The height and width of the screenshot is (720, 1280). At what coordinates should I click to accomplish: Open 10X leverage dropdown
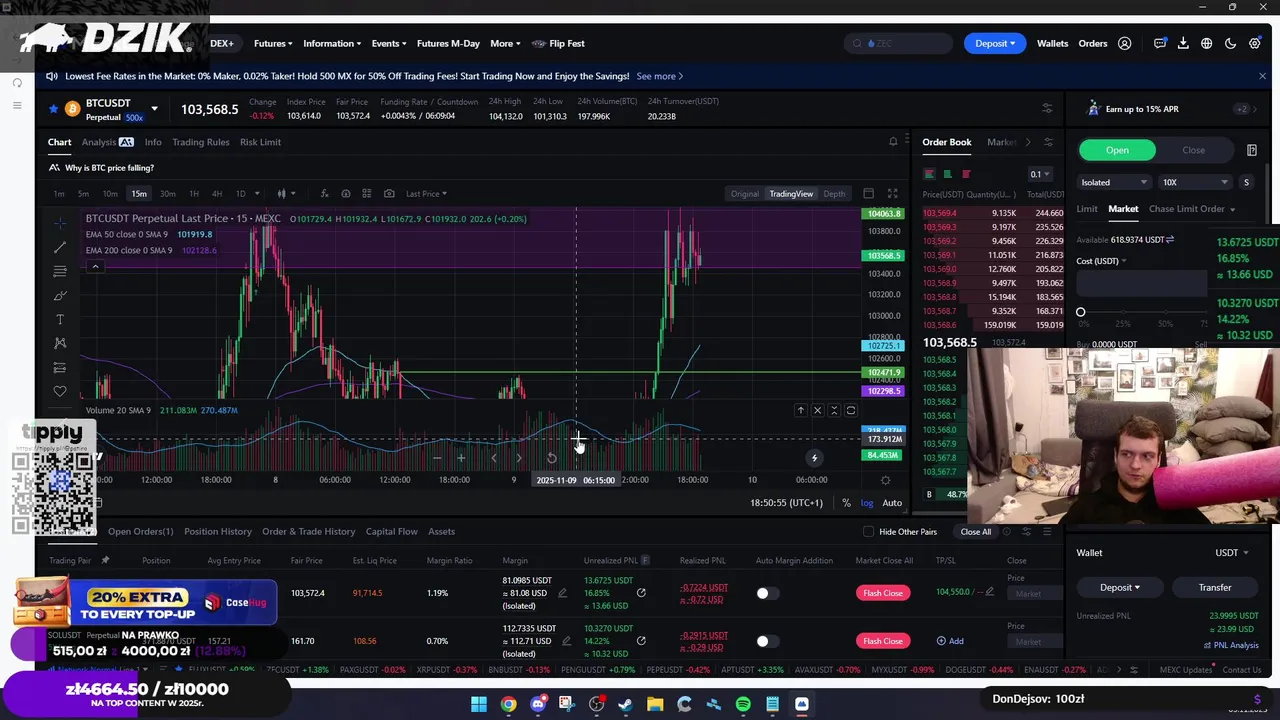click(x=1195, y=183)
